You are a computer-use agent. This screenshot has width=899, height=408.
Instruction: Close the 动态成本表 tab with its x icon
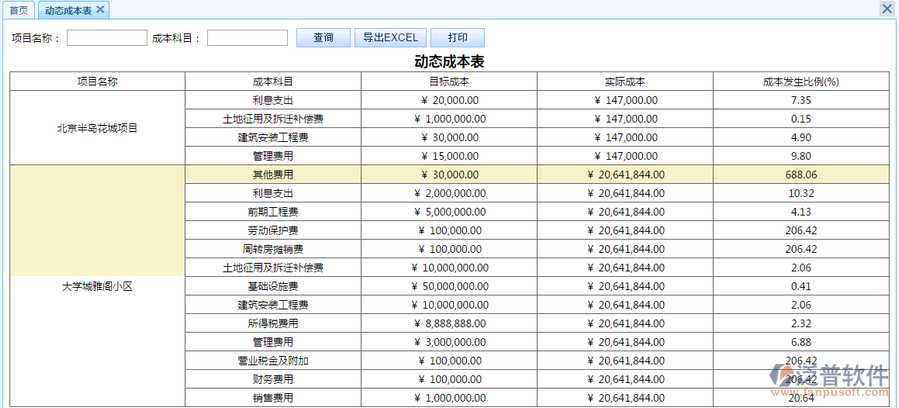pyautogui.click(x=100, y=9)
